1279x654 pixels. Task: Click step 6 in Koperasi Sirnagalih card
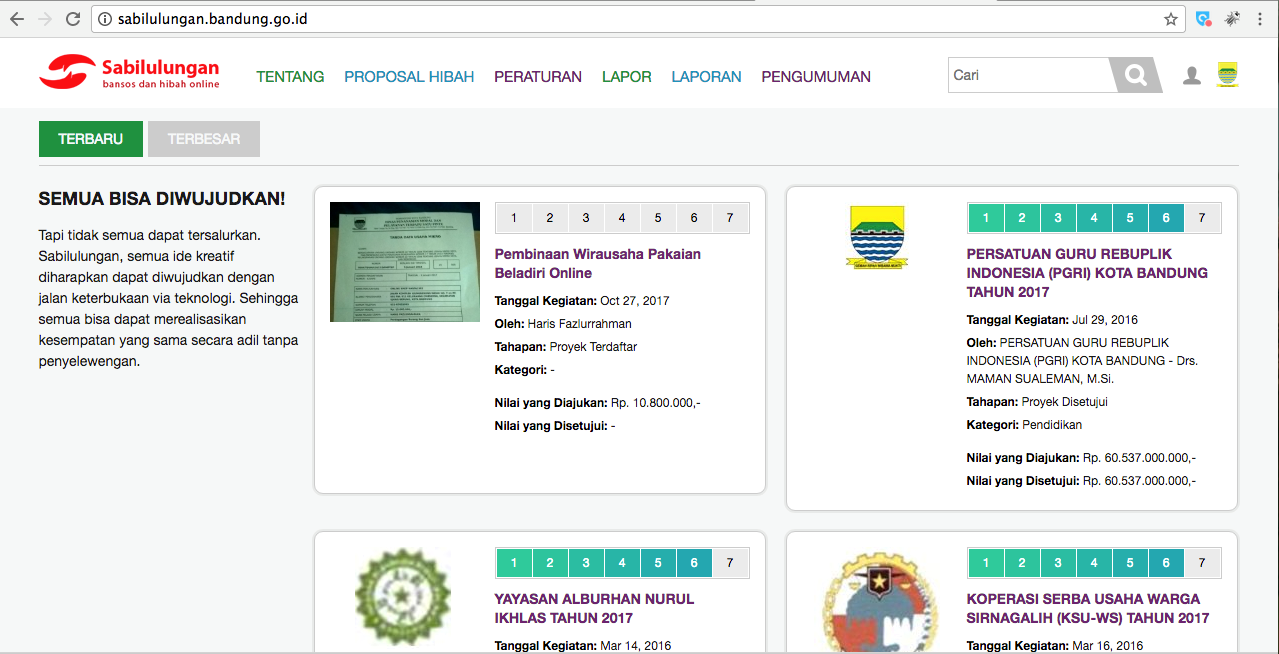pos(1166,563)
